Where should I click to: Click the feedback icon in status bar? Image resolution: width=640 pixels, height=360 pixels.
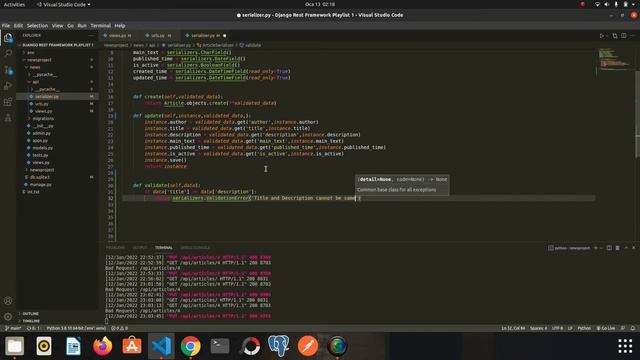pyautogui.click(x=623, y=328)
